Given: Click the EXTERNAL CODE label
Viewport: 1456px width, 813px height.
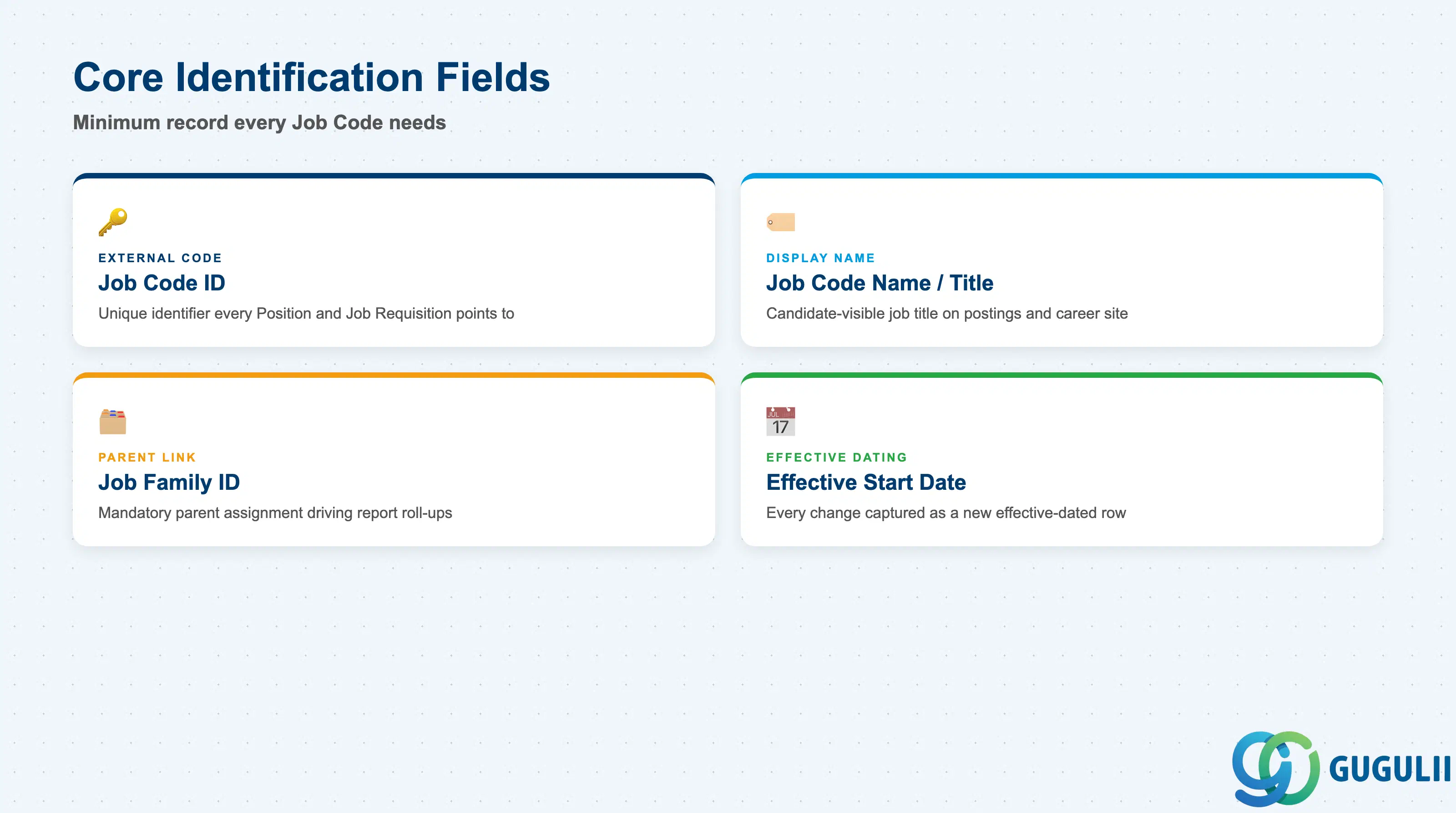Looking at the screenshot, I should click(160, 258).
